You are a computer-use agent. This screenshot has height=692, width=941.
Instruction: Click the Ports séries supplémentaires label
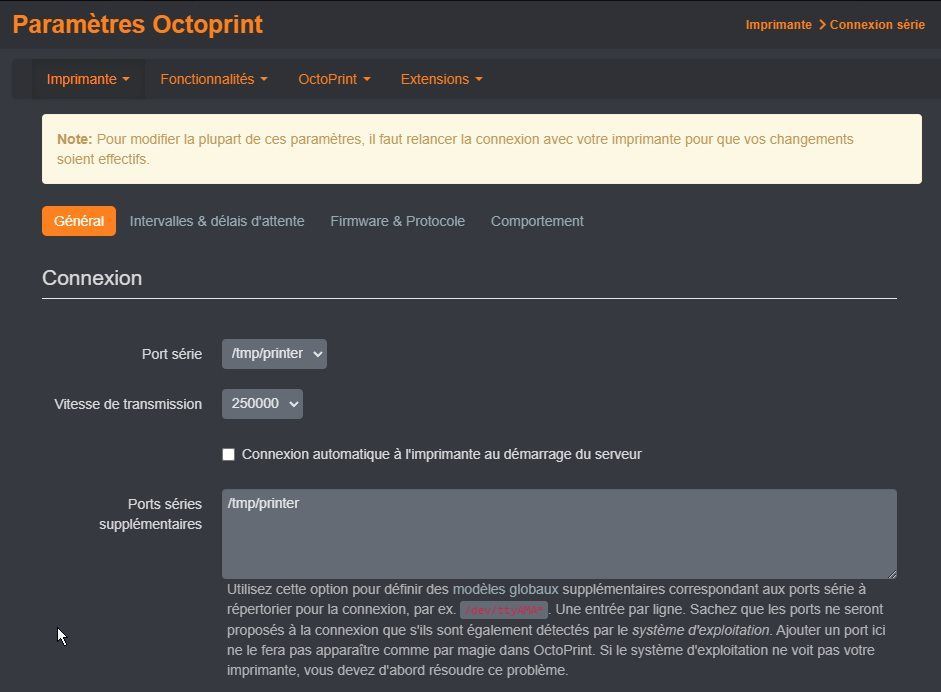[x=151, y=514]
